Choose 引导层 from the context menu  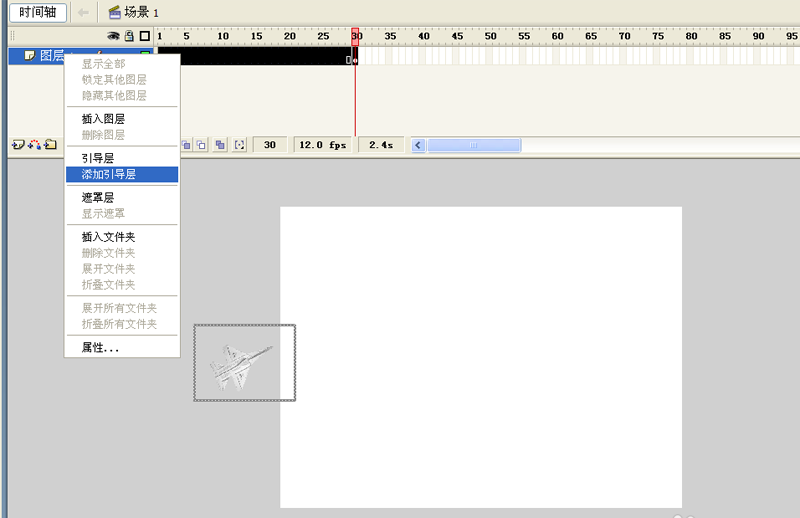[122, 158]
